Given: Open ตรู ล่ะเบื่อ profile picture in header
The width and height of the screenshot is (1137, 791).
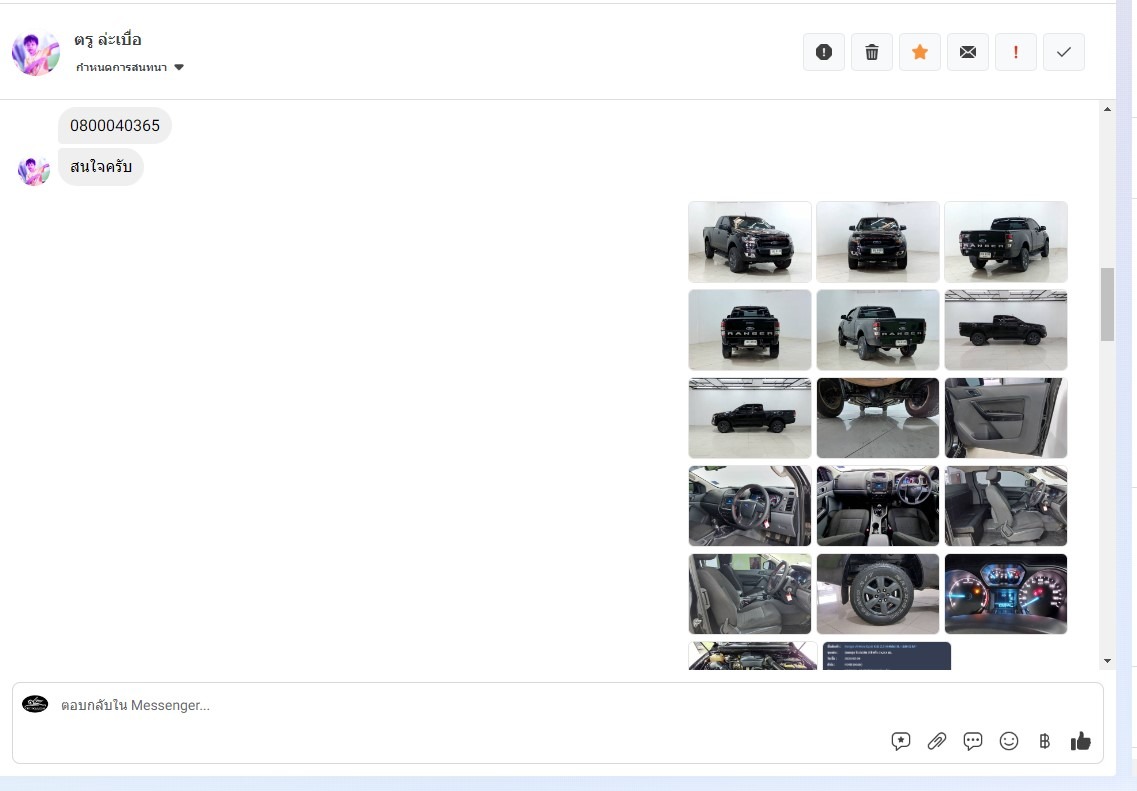Looking at the screenshot, I should click(x=36, y=53).
